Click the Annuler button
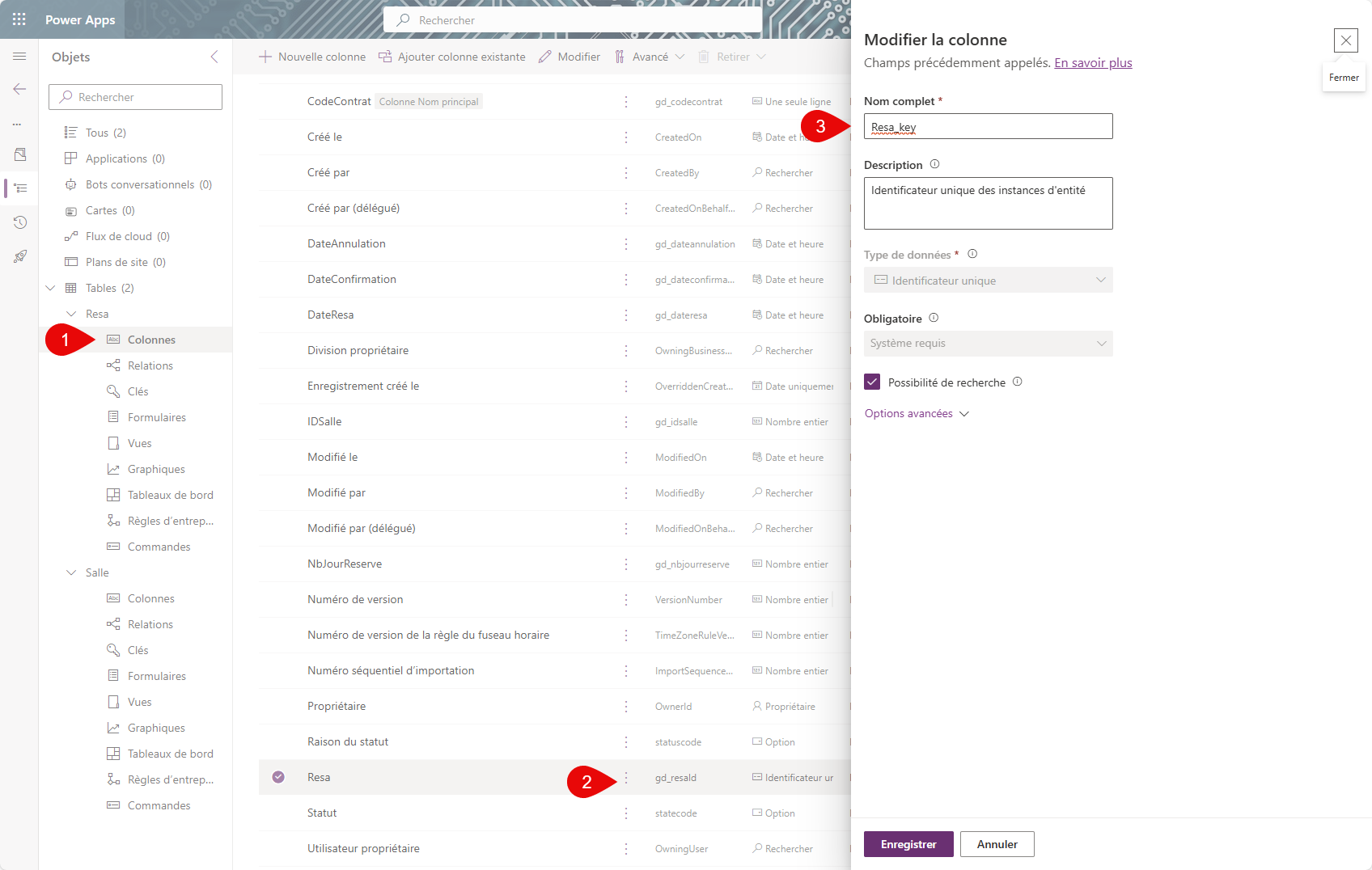Image resolution: width=1372 pixels, height=870 pixels. coord(997,844)
